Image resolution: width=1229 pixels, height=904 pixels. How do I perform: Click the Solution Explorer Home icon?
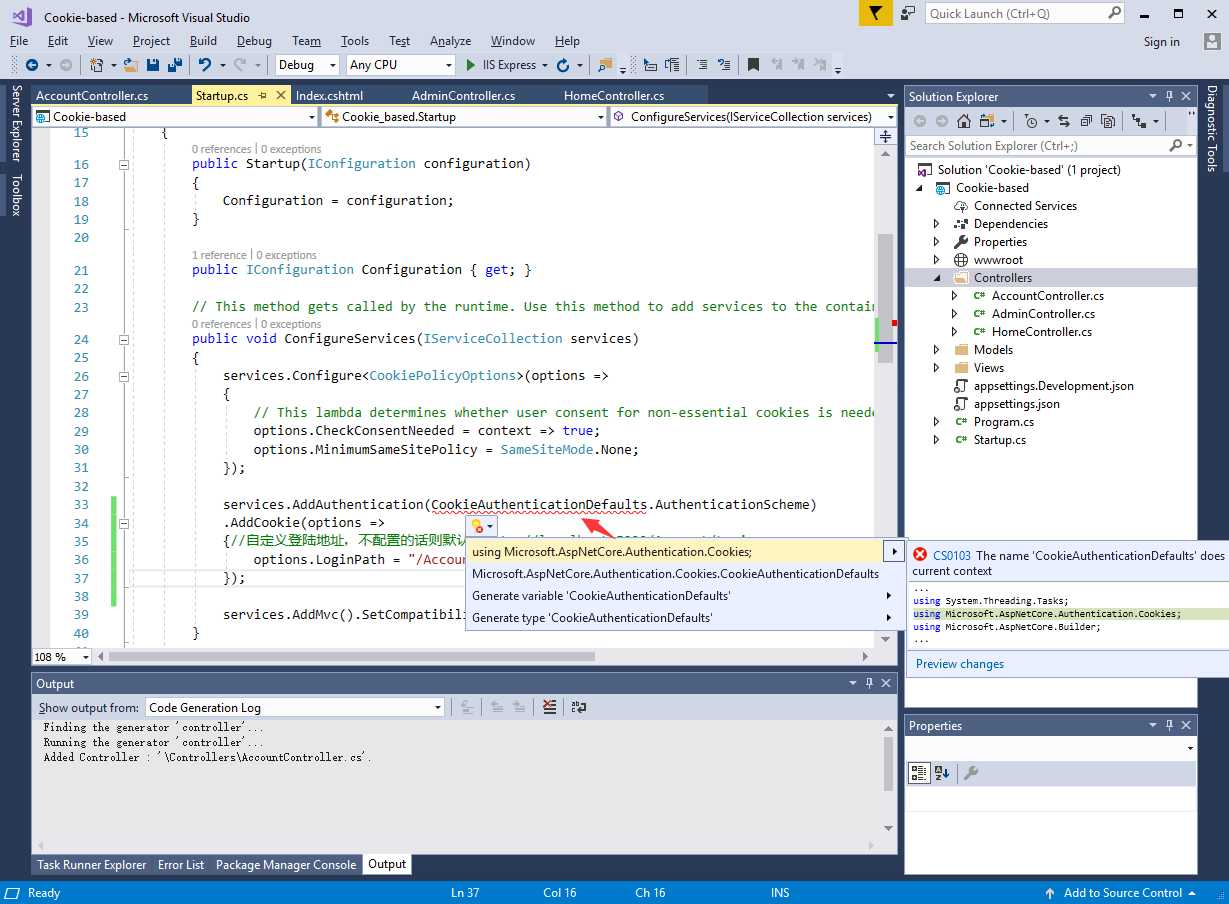point(964,121)
